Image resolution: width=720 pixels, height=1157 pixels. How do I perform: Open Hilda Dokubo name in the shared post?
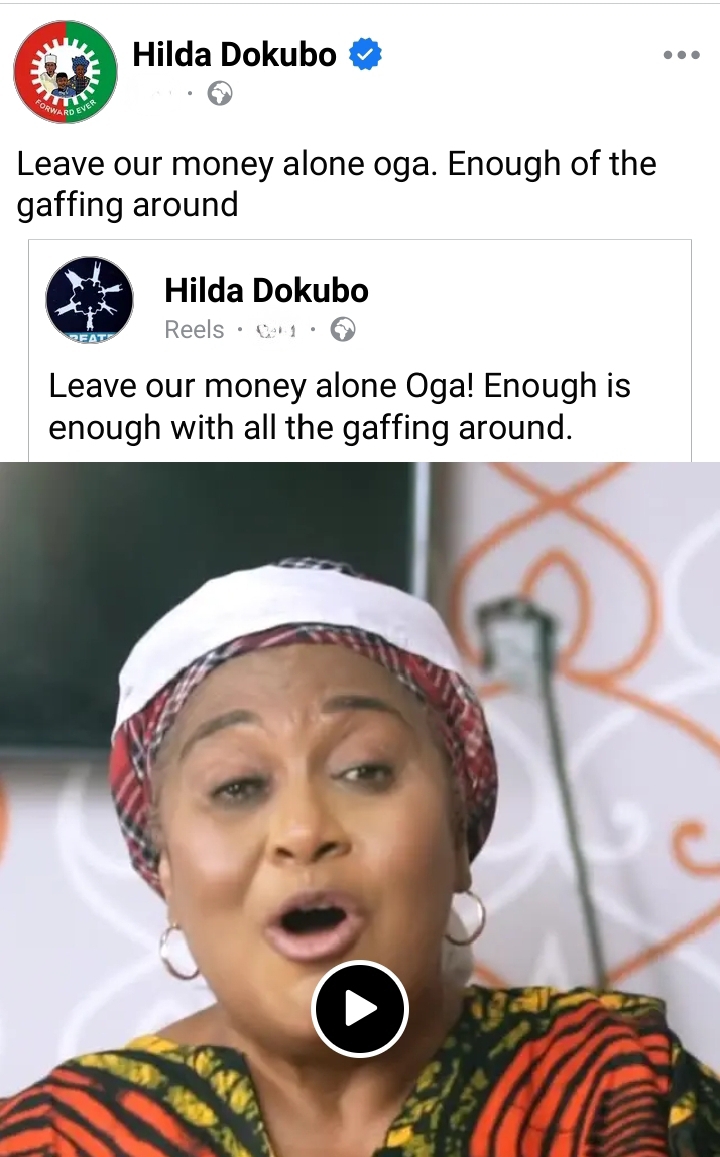click(266, 290)
